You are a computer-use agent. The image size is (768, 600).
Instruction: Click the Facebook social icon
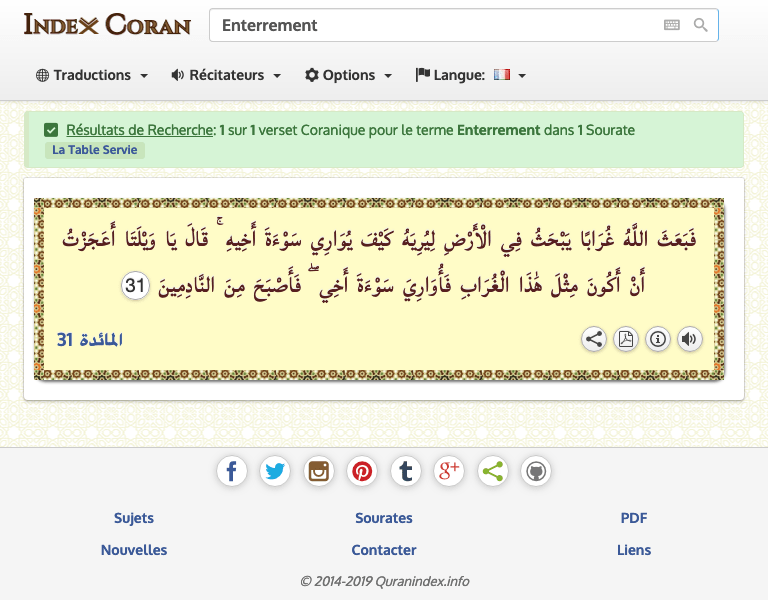click(x=232, y=471)
